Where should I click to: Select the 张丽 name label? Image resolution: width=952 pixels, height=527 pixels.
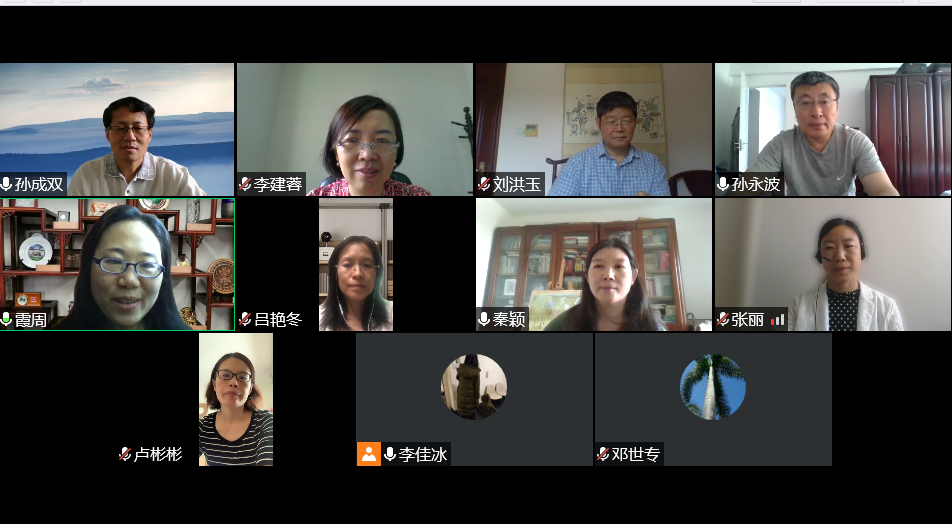(x=747, y=319)
